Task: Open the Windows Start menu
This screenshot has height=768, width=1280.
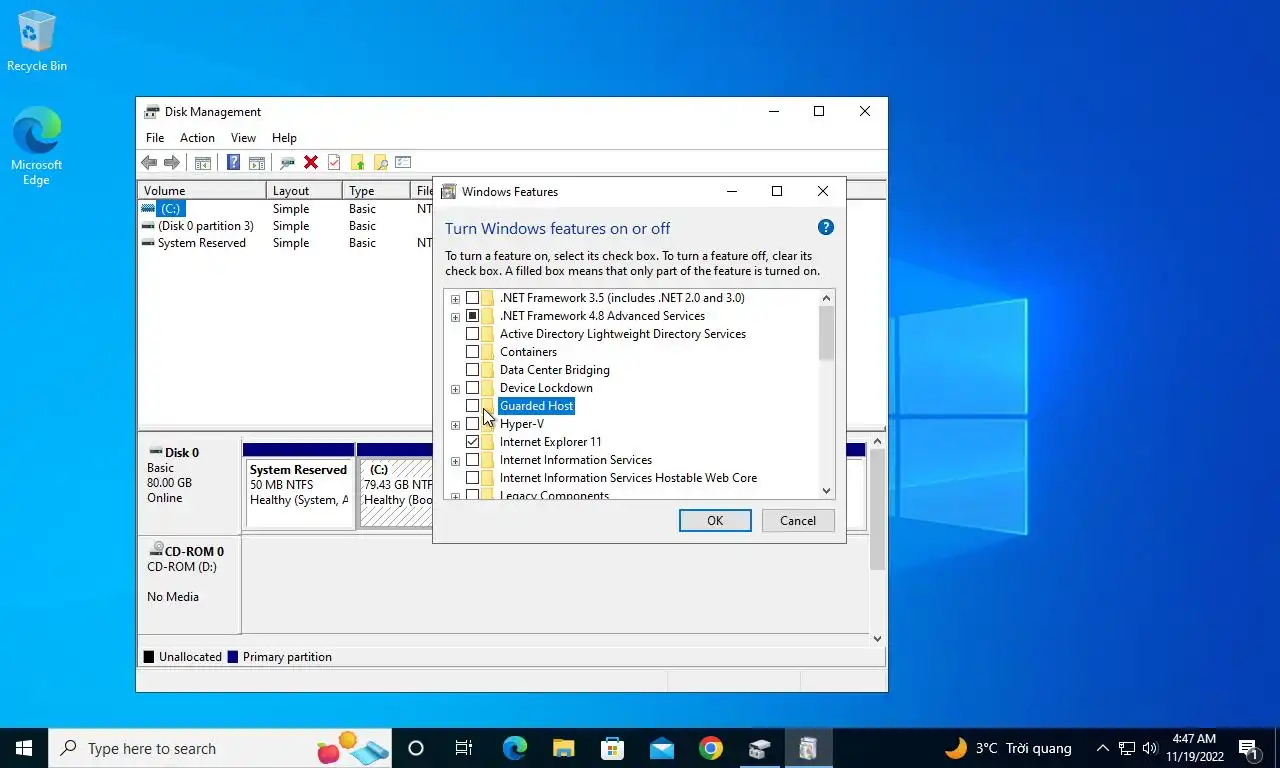Action: coord(24,748)
